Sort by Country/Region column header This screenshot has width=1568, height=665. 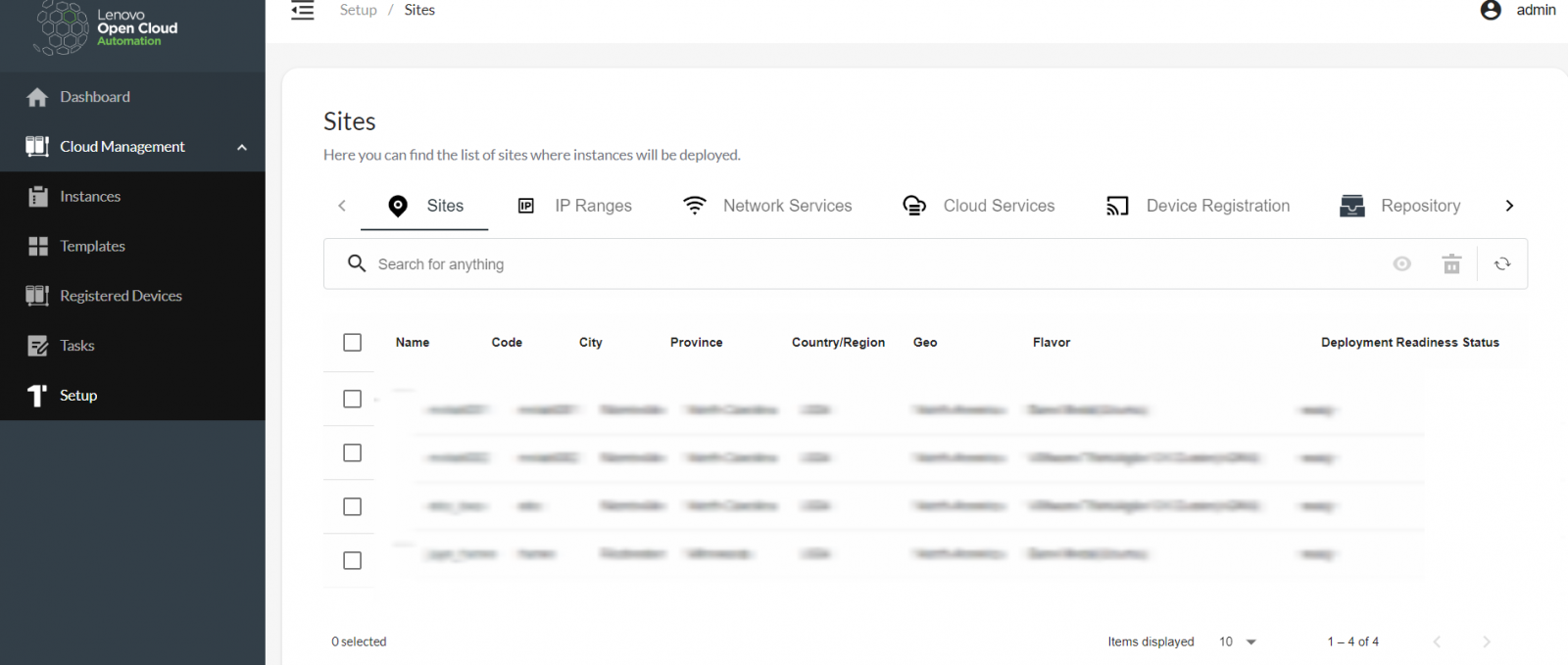(838, 343)
